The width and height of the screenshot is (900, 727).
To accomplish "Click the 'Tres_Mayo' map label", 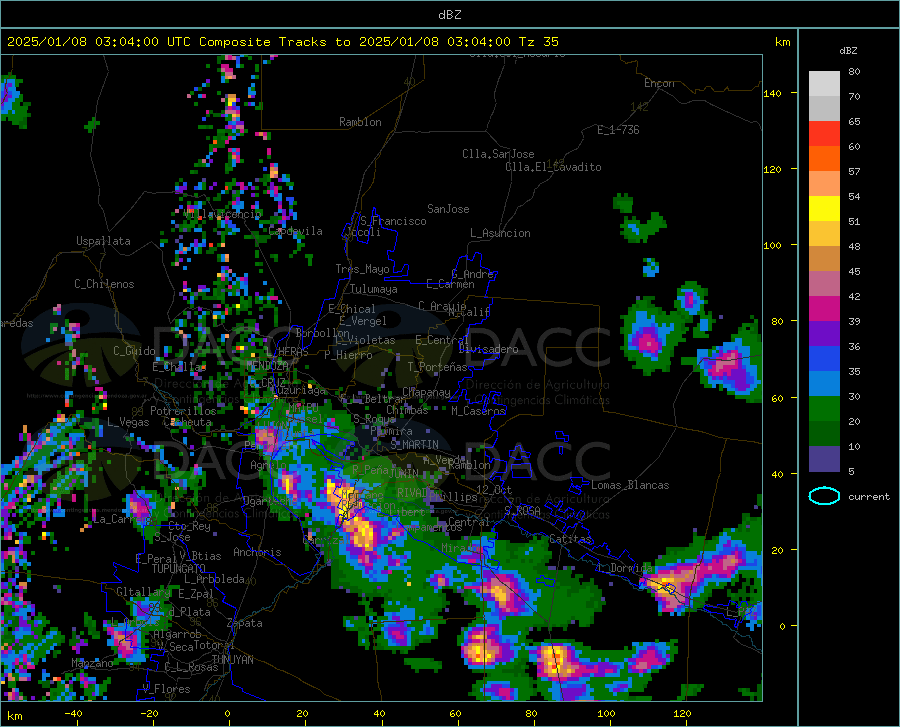I will tap(362, 269).
